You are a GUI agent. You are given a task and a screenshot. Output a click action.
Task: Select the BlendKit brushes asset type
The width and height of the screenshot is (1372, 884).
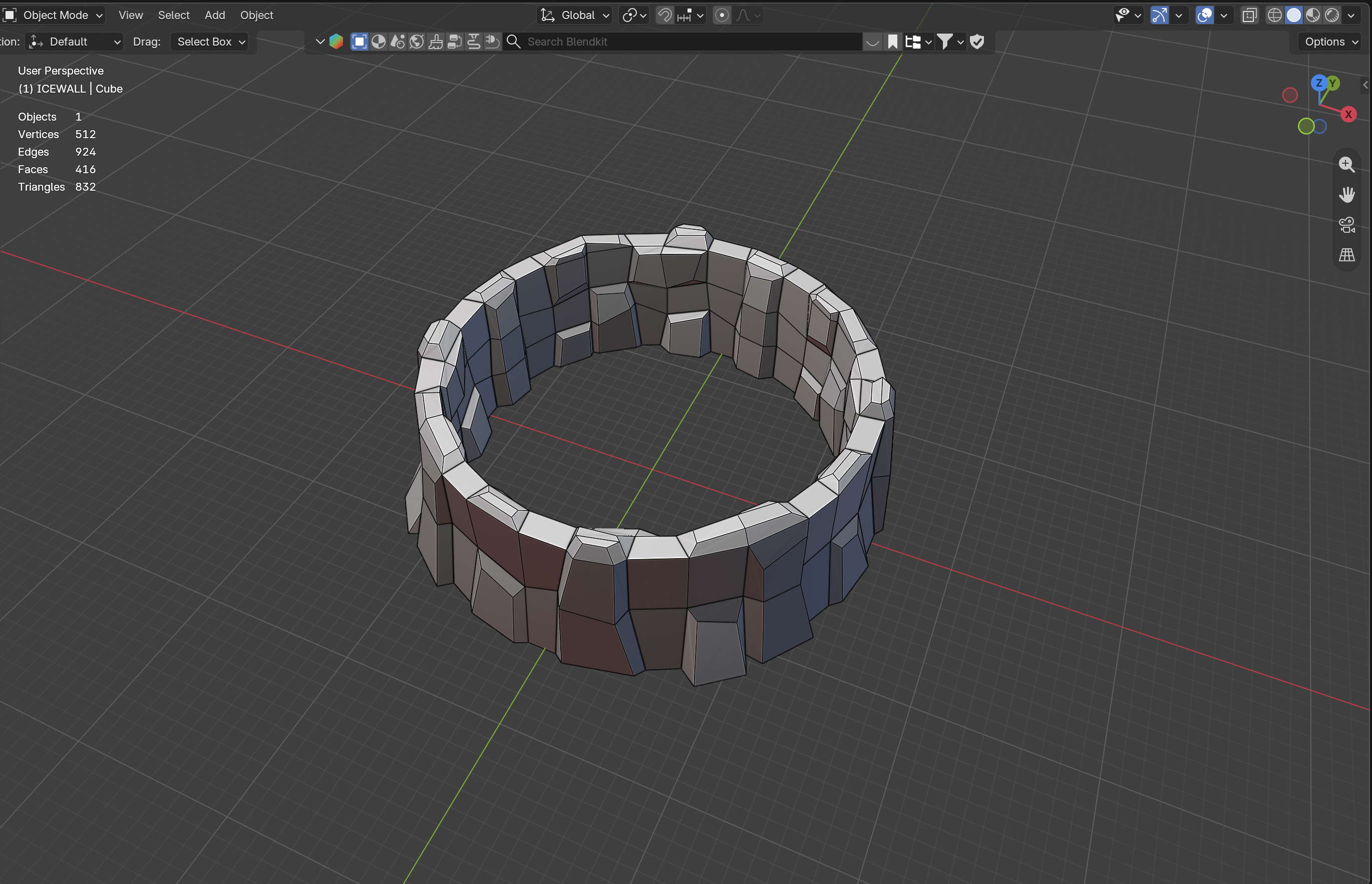coord(436,42)
